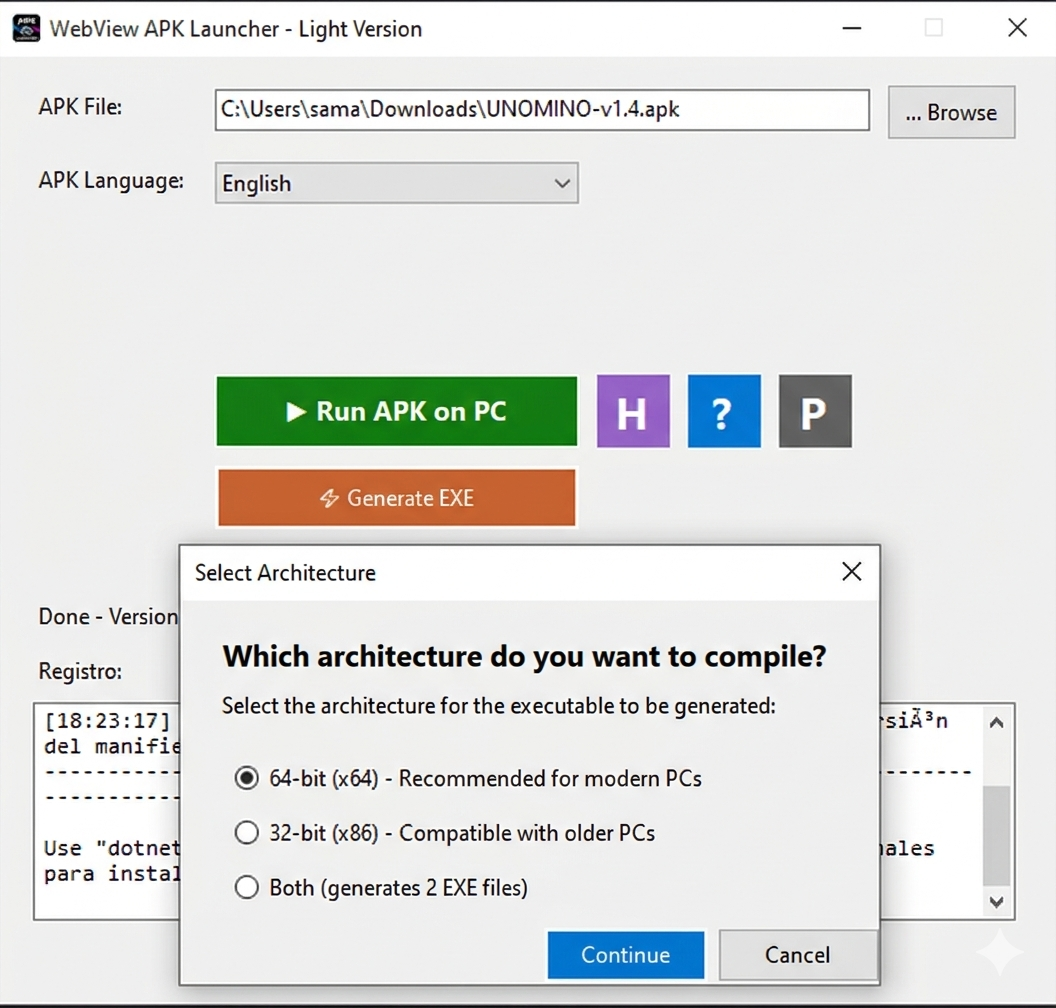Image resolution: width=1056 pixels, height=1008 pixels.
Task: Click the log scrollbar thumb
Action: 997,835
